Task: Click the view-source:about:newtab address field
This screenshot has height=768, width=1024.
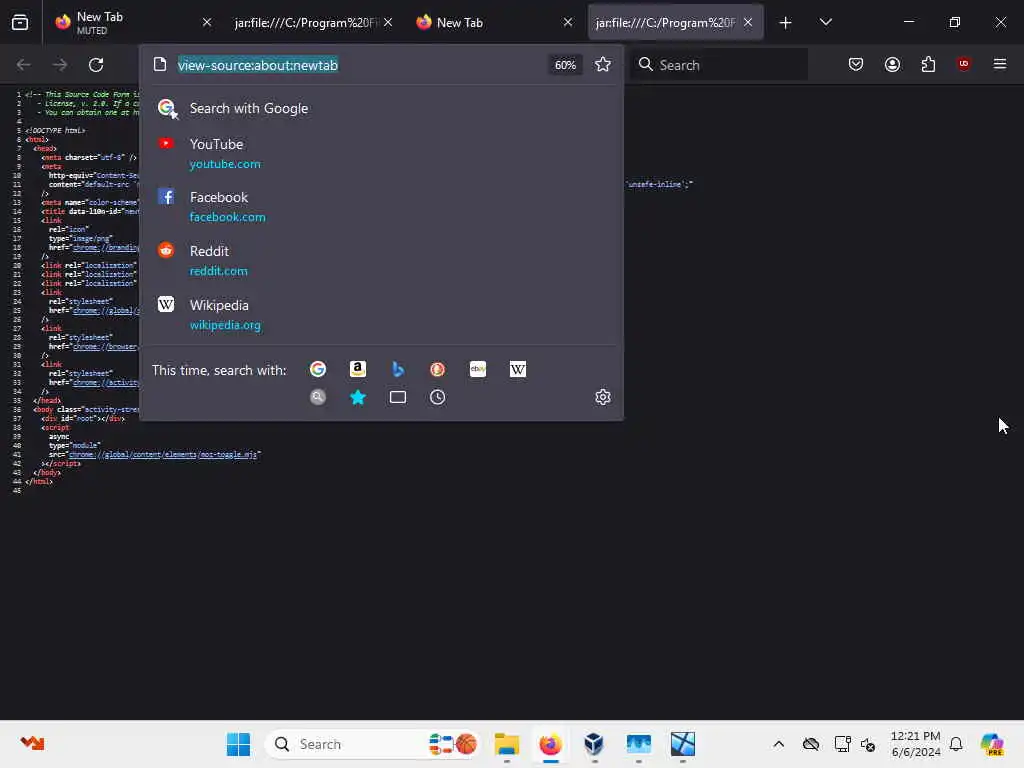Action: pyautogui.click(x=257, y=65)
